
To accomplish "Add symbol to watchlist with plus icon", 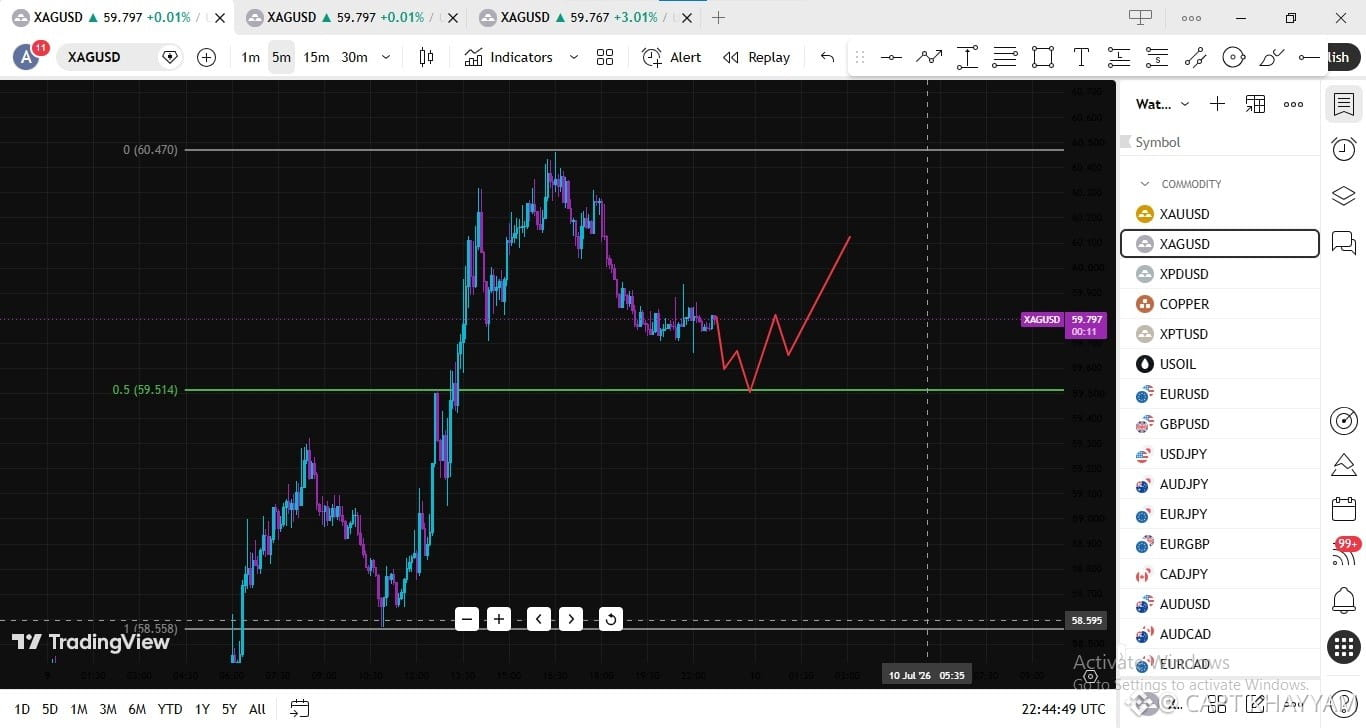I will 1217,104.
